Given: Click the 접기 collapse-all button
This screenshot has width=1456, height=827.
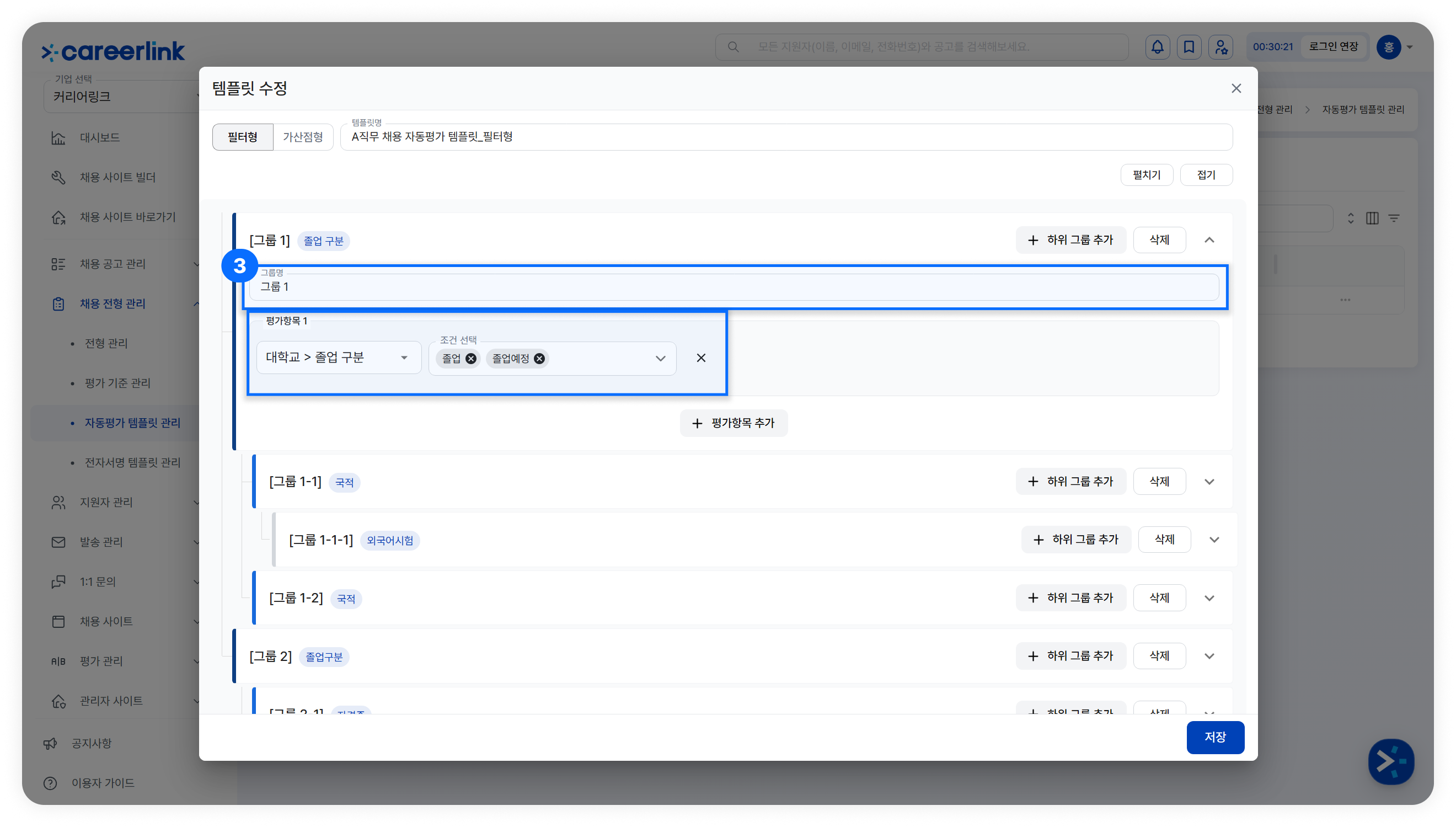Looking at the screenshot, I should [x=1206, y=175].
